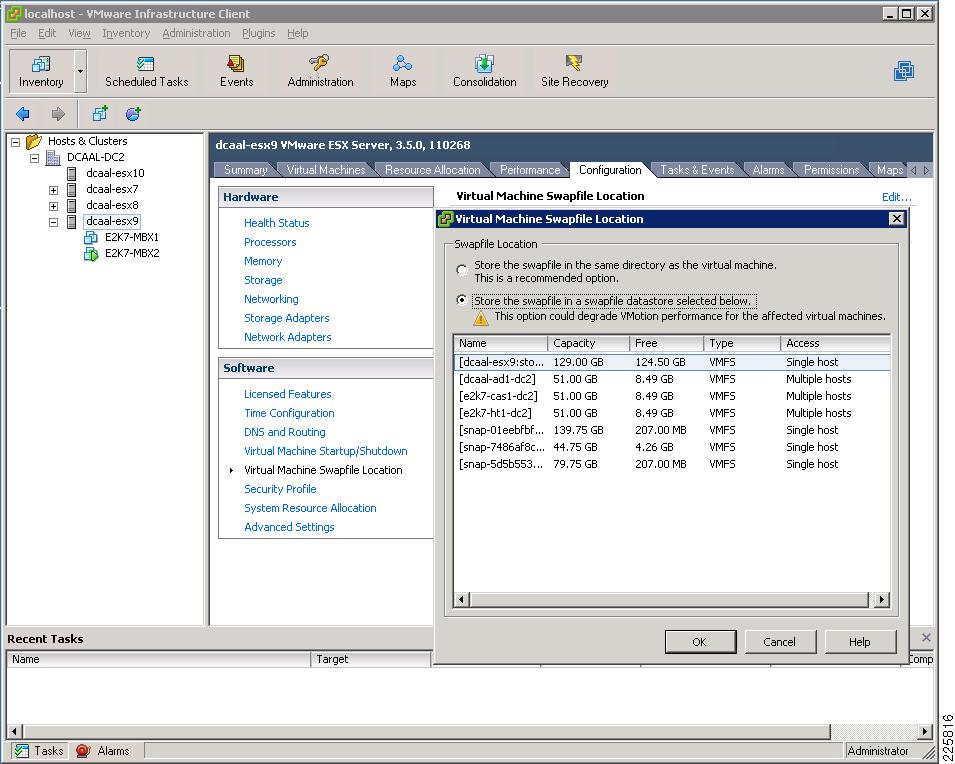Select the [dcaal-esx9:sto... datastore row

tap(672, 362)
